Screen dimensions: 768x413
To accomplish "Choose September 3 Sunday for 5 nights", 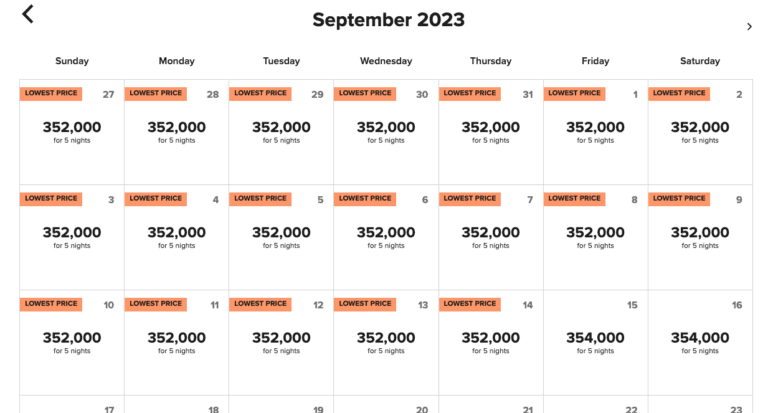I will (72, 237).
